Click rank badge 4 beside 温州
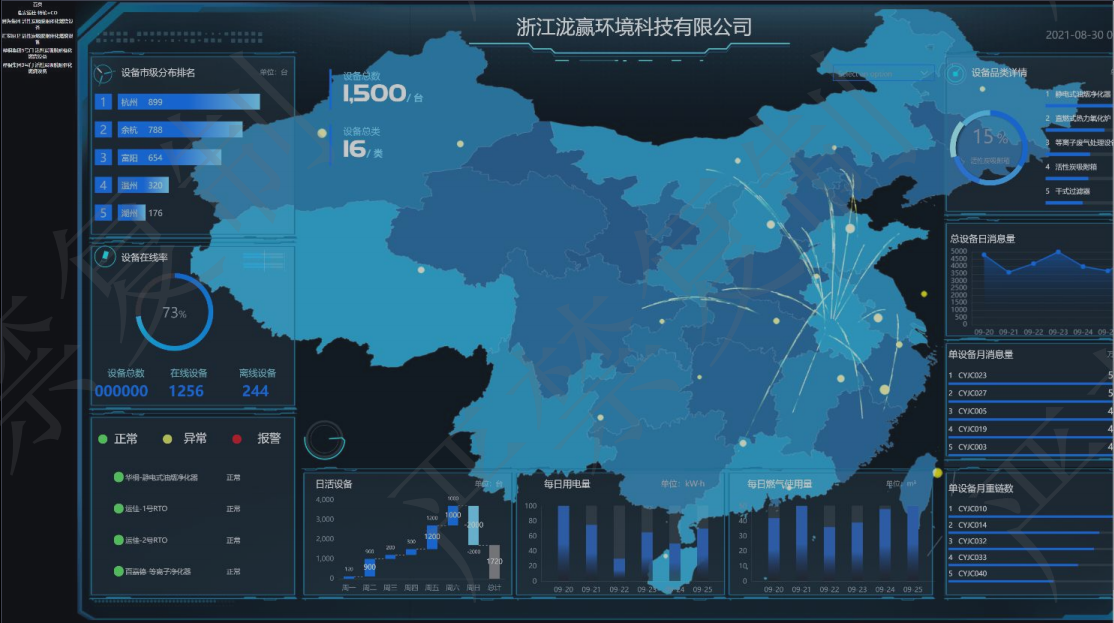 (x=103, y=185)
